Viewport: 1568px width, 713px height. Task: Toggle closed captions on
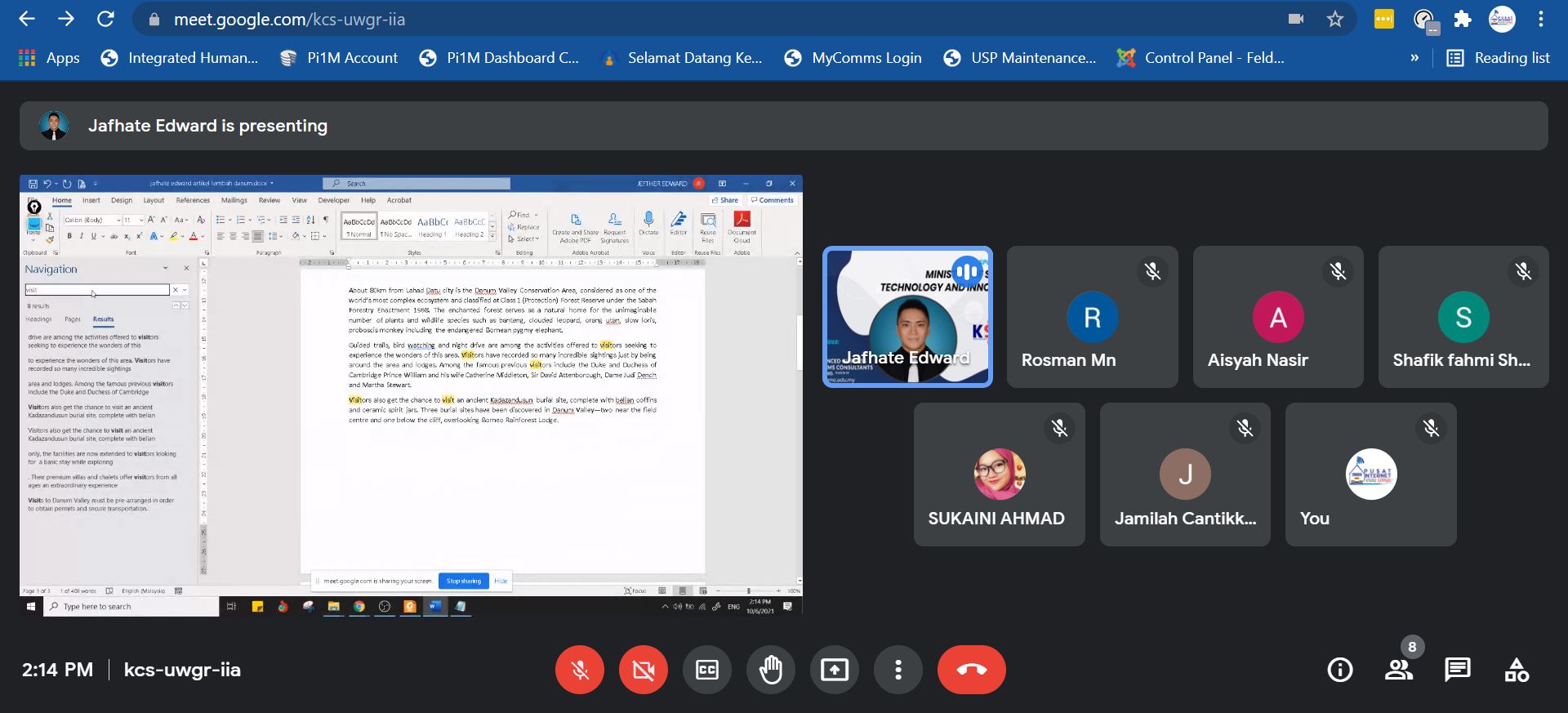pos(706,670)
